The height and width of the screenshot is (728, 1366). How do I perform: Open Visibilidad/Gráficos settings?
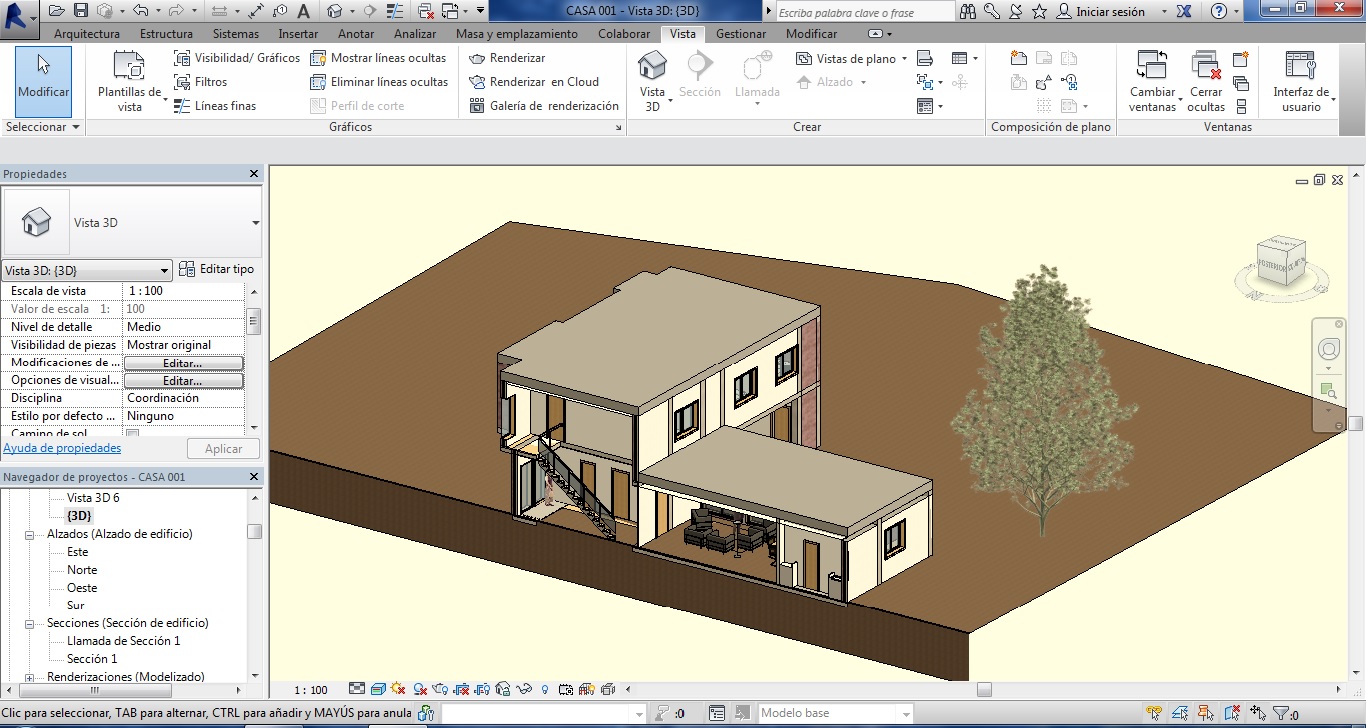(x=237, y=58)
